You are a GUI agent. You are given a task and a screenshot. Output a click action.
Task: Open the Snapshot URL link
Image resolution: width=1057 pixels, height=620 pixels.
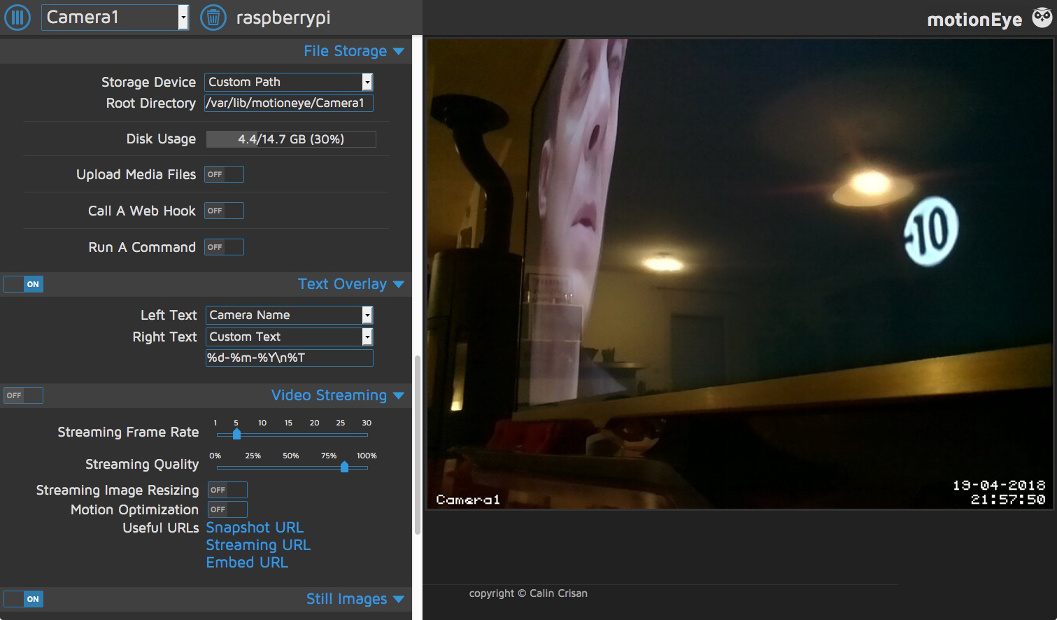coord(254,527)
